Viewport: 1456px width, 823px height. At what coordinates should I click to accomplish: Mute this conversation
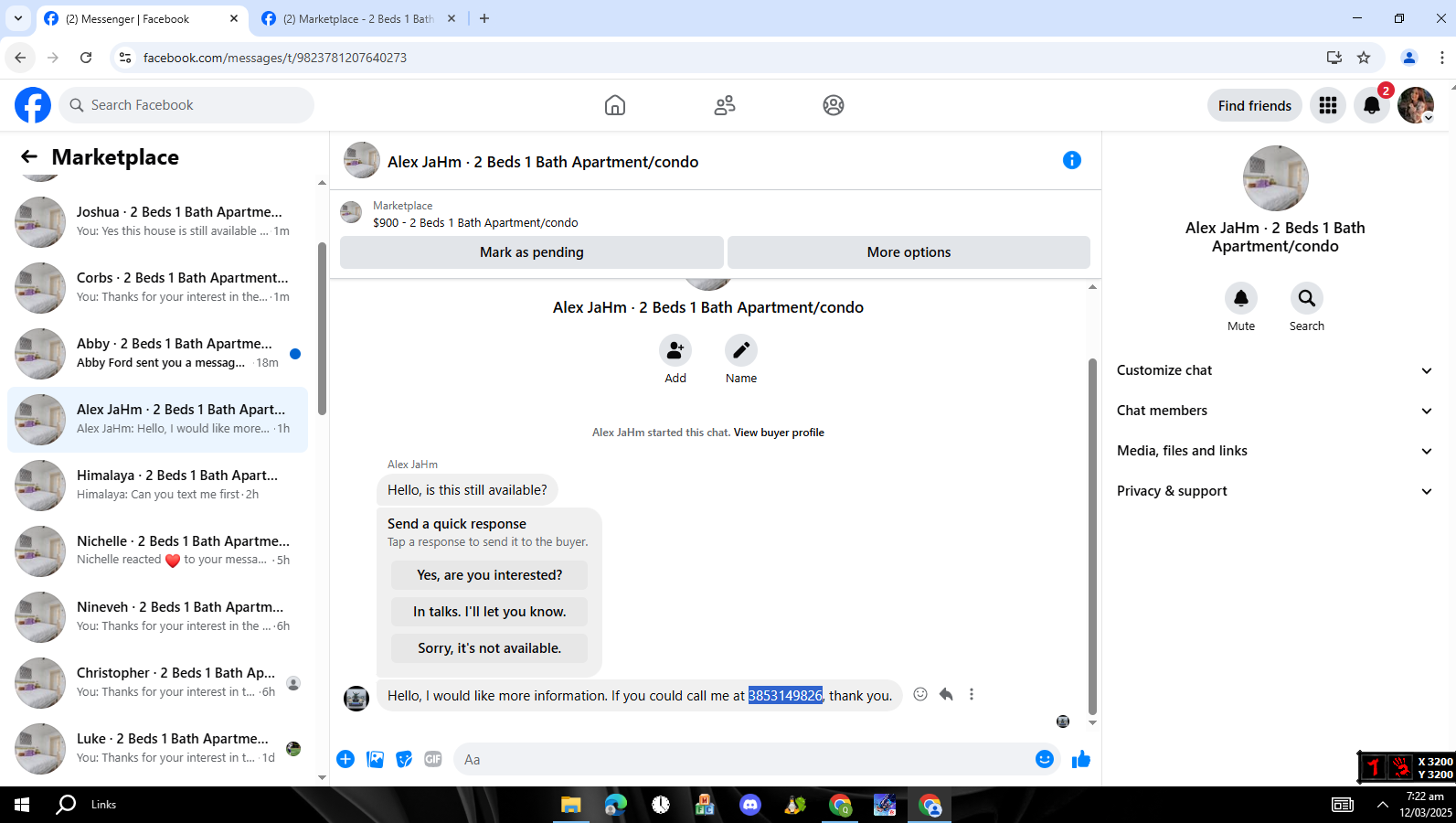pos(1241,298)
